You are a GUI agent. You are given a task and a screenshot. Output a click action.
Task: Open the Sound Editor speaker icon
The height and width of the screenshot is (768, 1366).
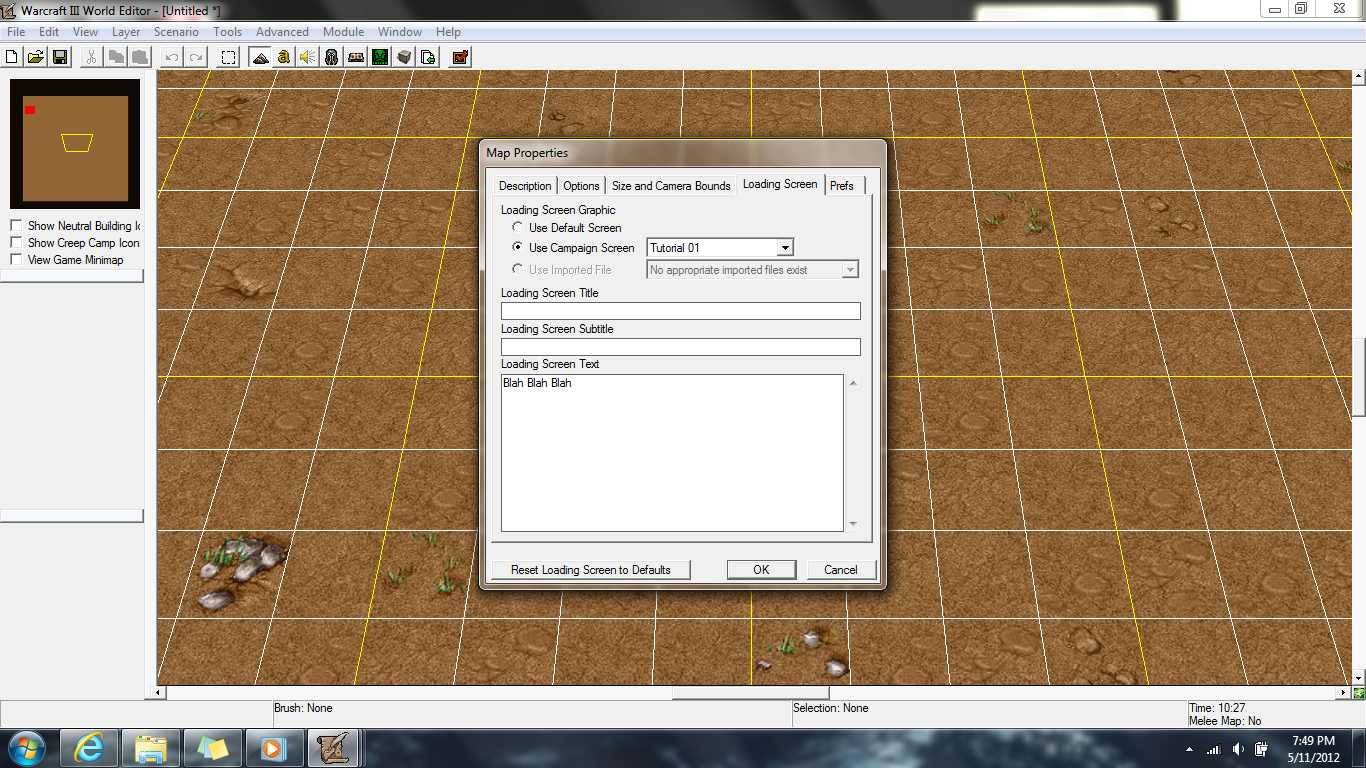[x=308, y=57]
